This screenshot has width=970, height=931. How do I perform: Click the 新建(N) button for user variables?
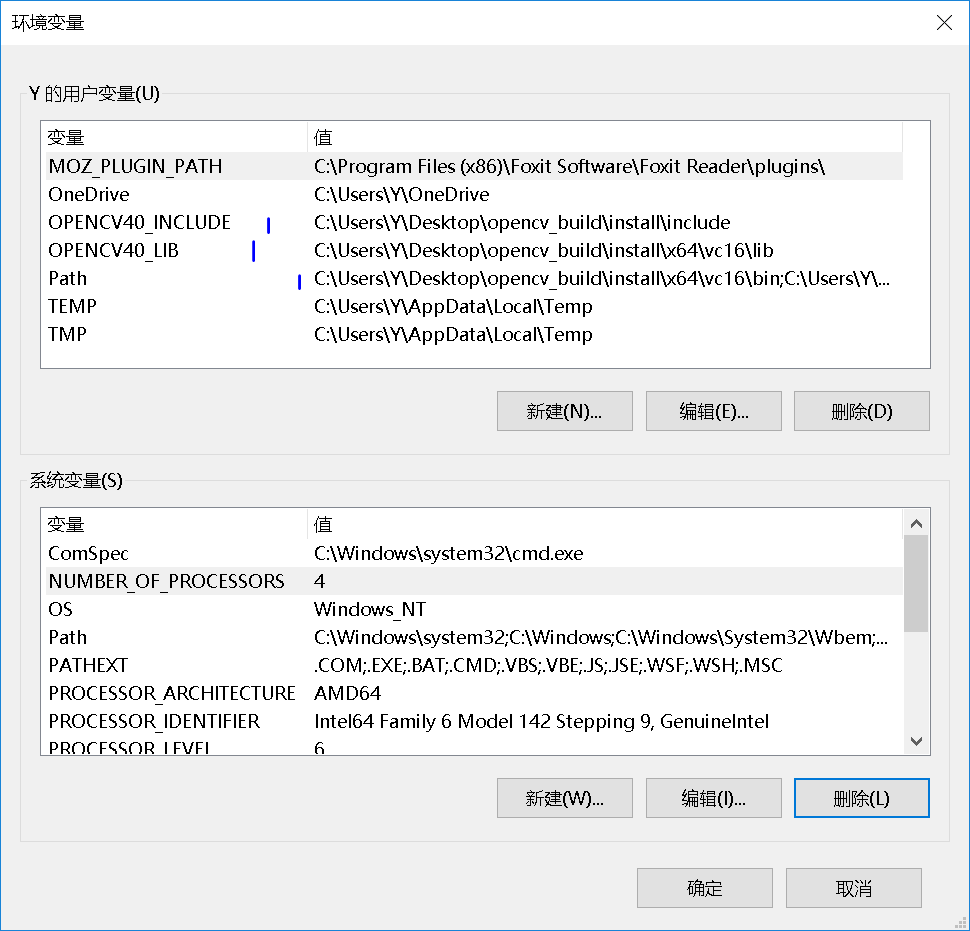564,411
